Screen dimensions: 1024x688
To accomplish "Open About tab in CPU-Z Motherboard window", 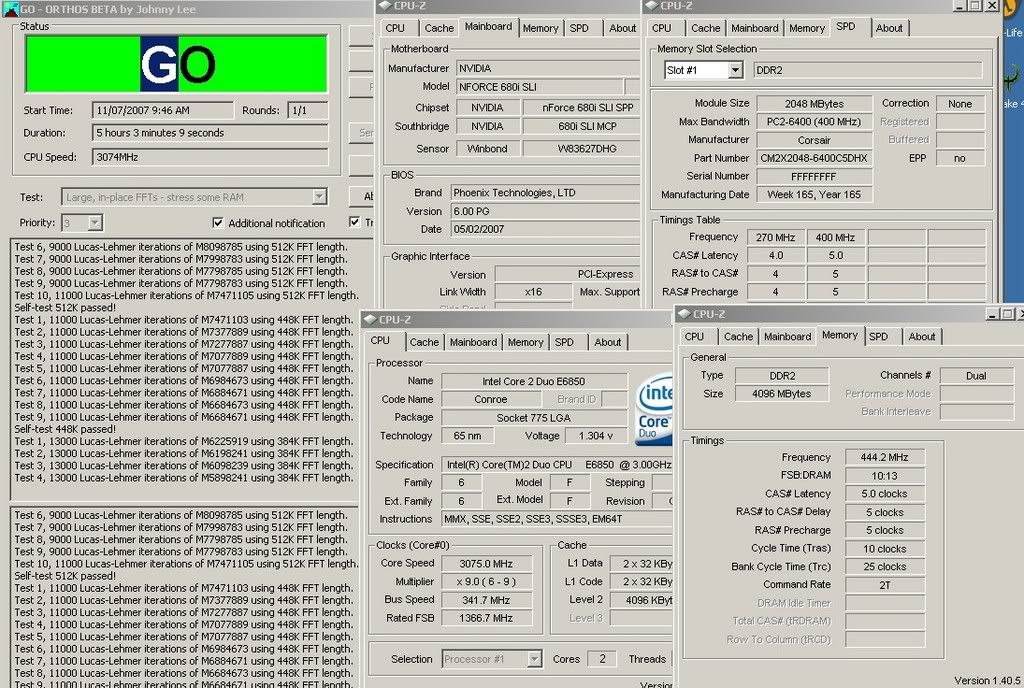I will point(622,28).
